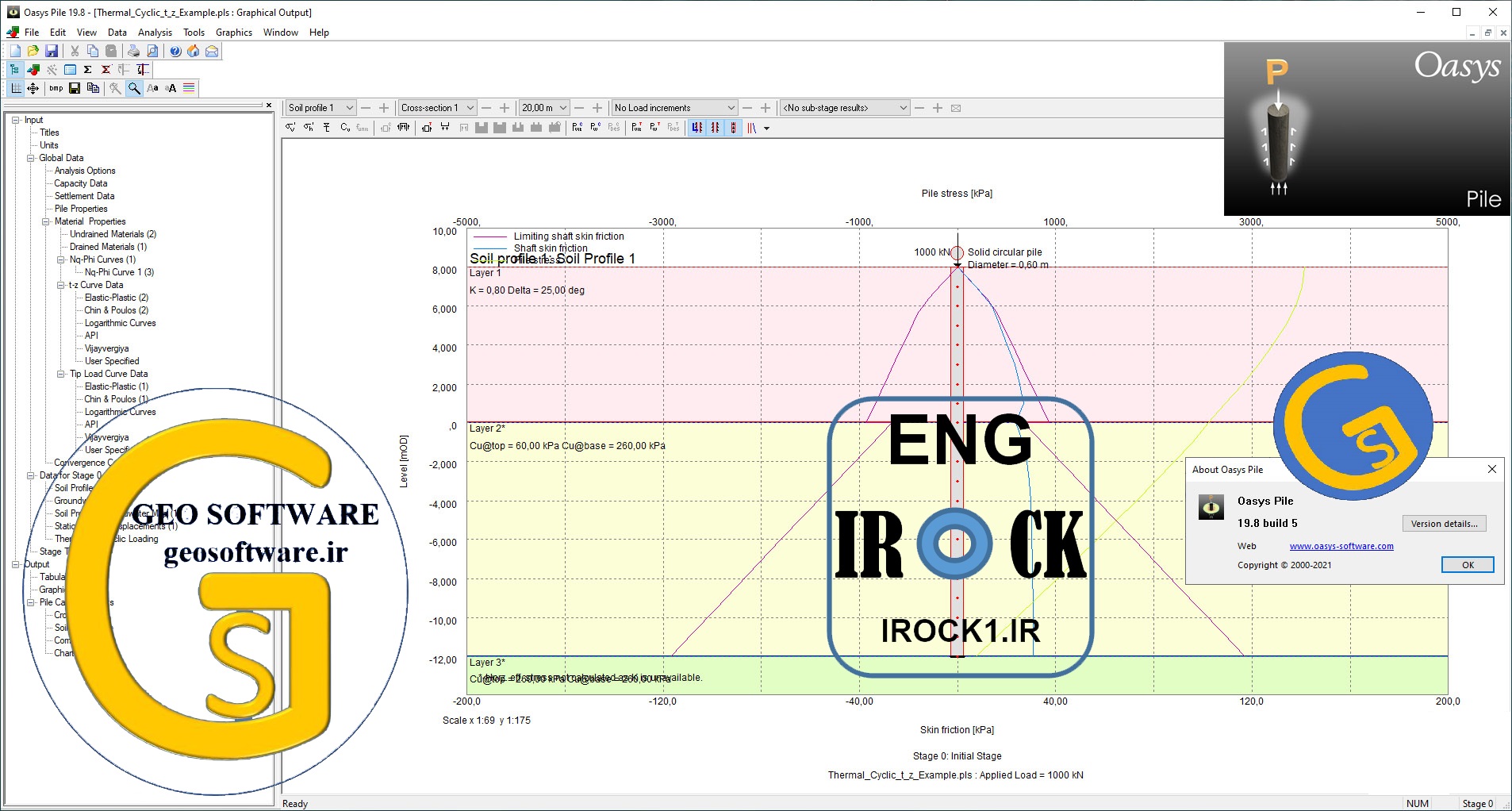The height and width of the screenshot is (811, 1512).
Task: Show vertical effective stress sigma-v plot
Action: click(x=290, y=128)
